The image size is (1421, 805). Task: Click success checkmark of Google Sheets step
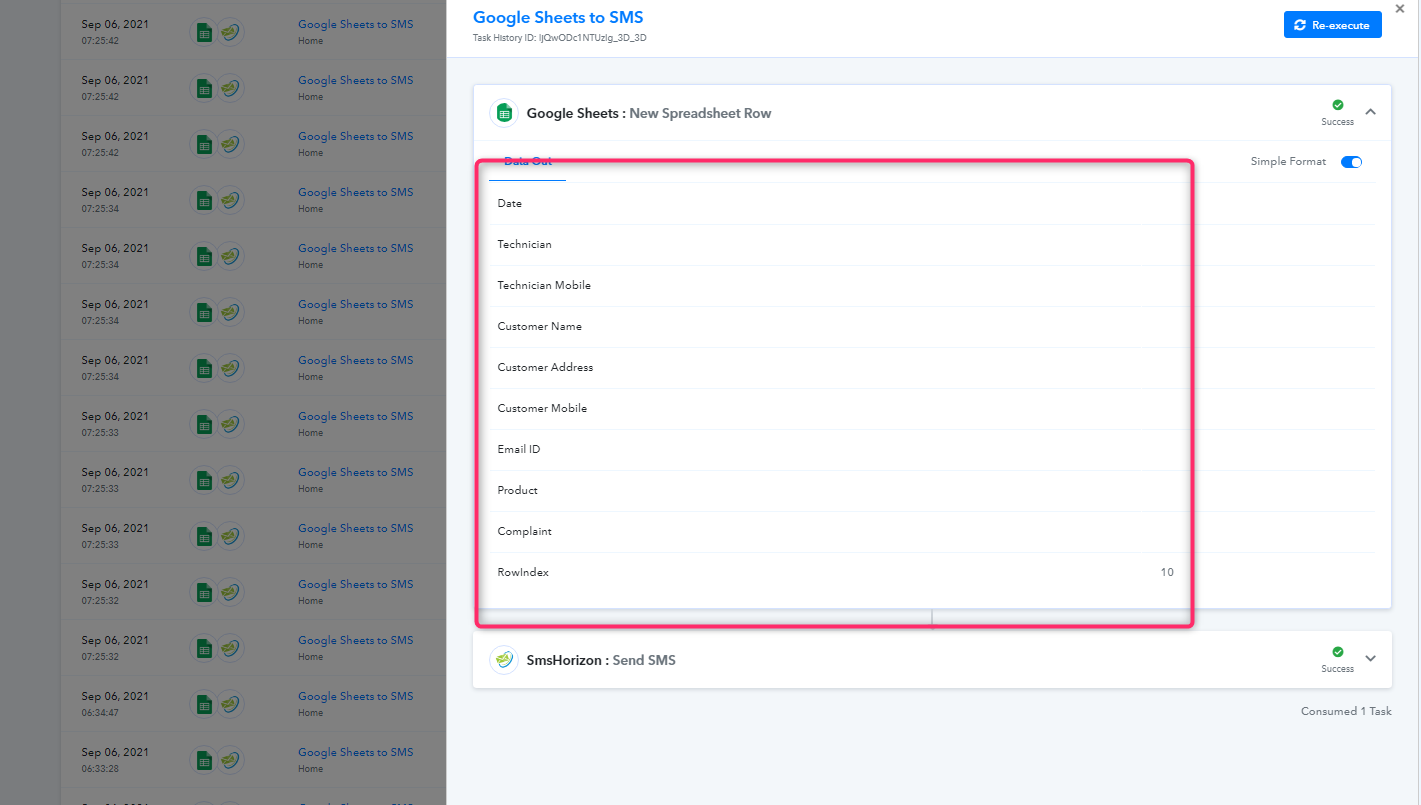[1338, 105]
